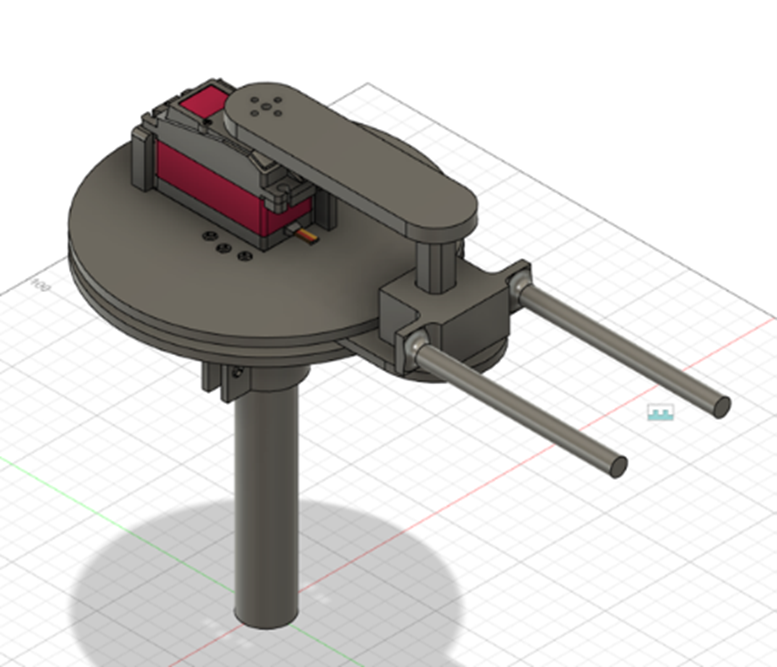Click the teal joint glyph icon near rods
The image size is (777, 667).
coord(658,412)
